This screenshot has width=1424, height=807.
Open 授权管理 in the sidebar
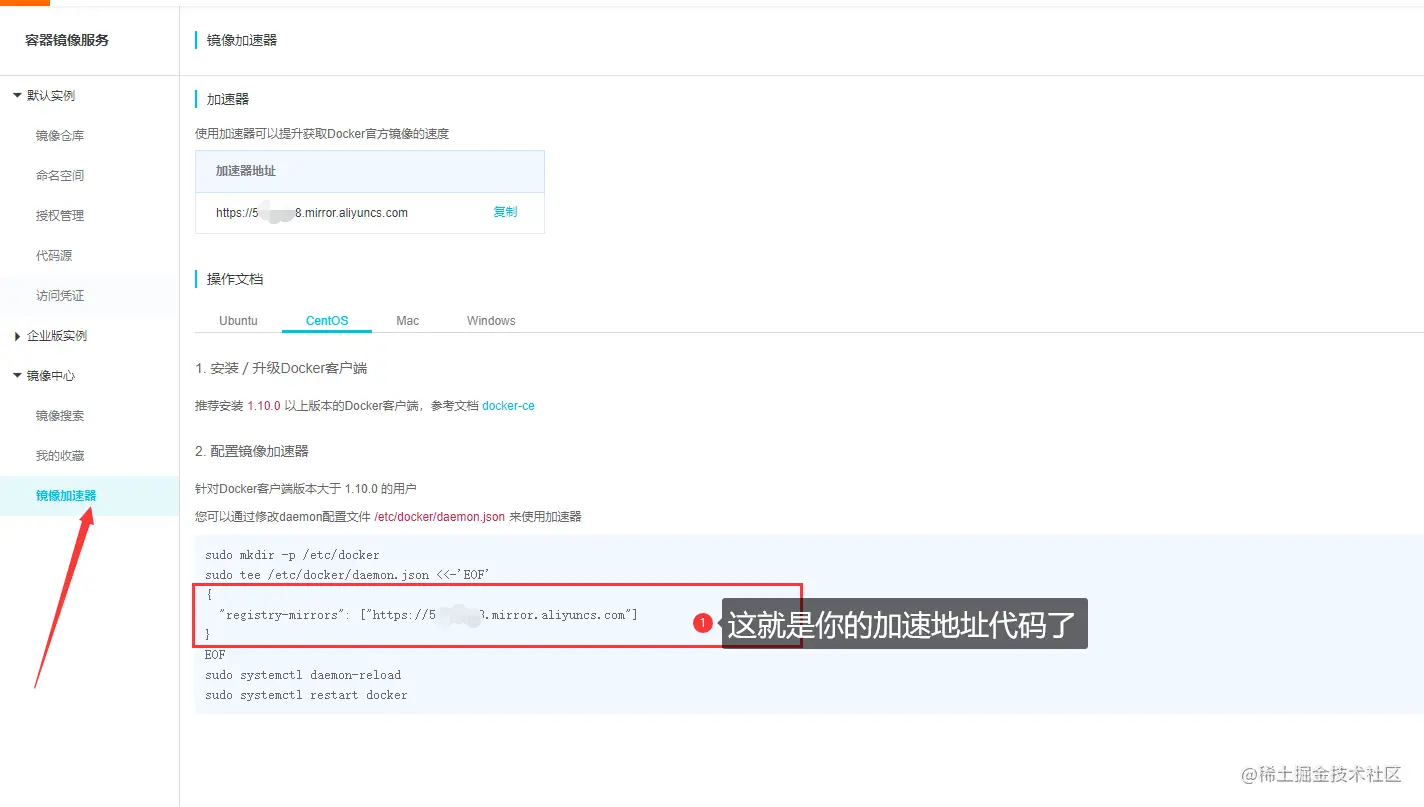(x=60, y=216)
